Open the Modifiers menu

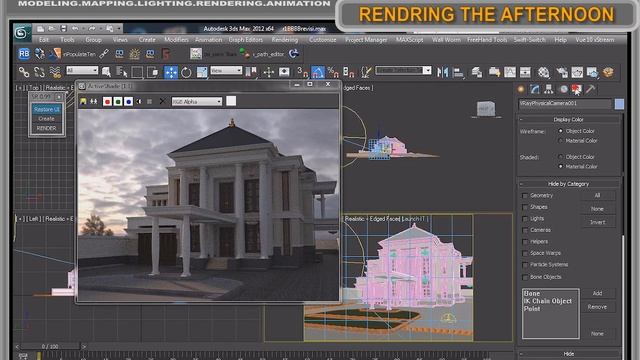pos(176,40)
